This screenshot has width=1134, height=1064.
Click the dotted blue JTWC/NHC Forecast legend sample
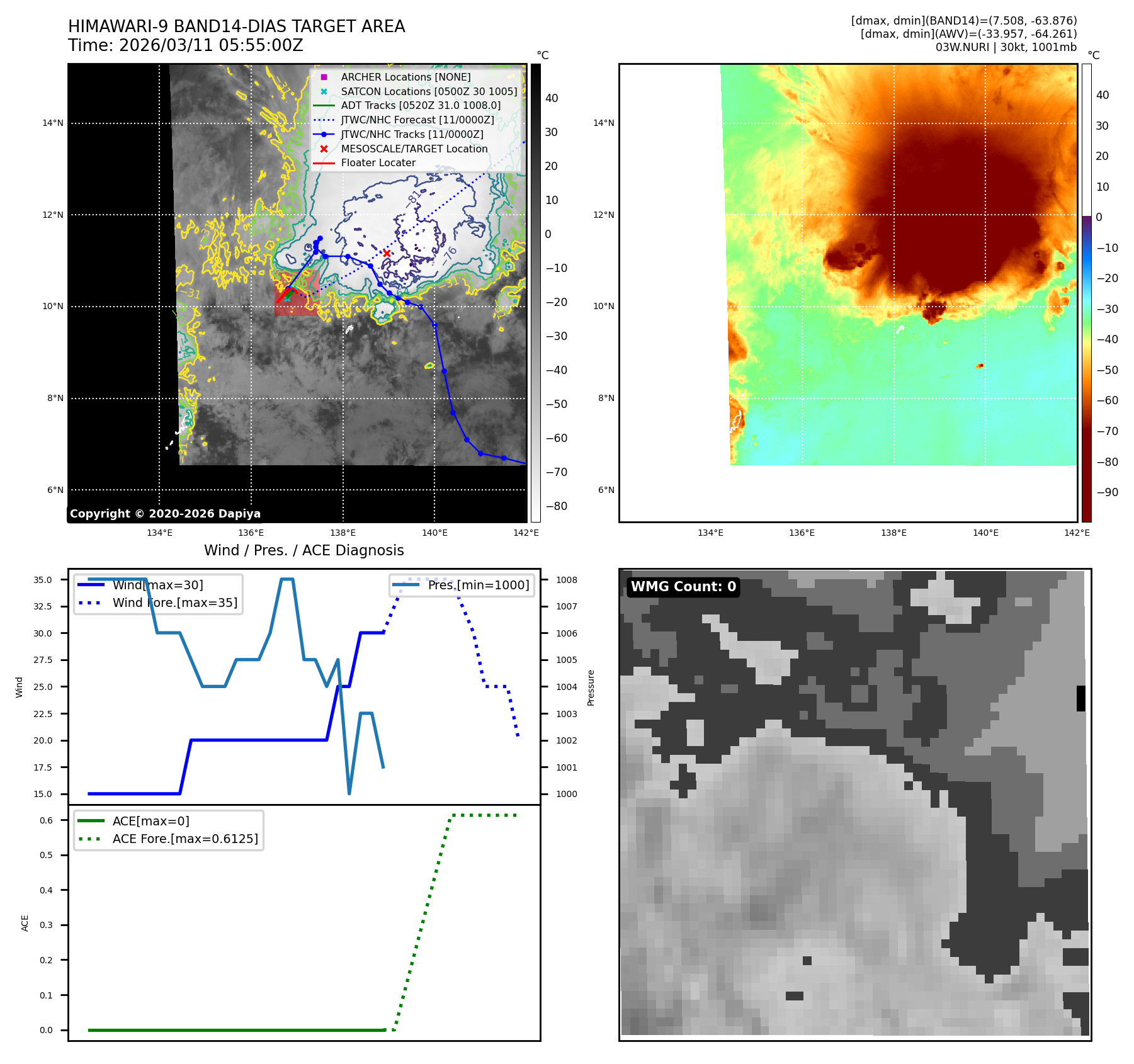(324, 120)
